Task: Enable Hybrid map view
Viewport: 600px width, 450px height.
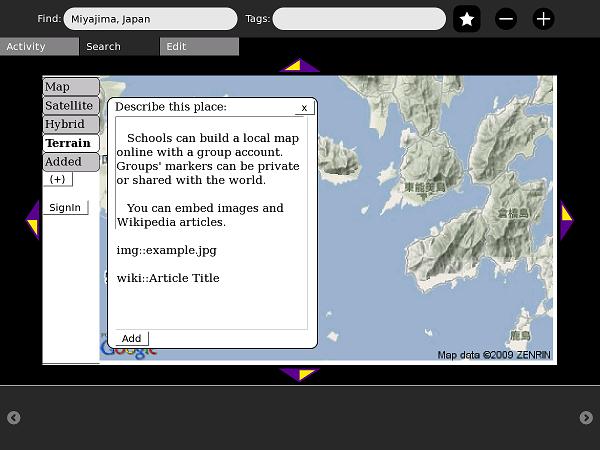Action: [x=71, y=125]
